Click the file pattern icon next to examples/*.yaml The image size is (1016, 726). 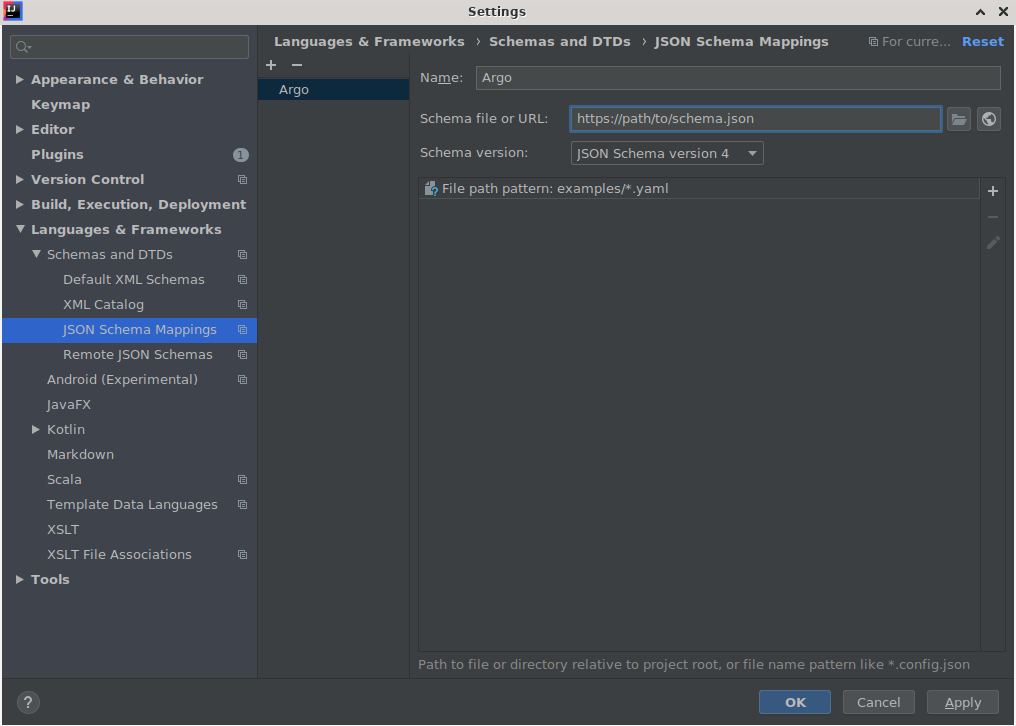(430, 187)
